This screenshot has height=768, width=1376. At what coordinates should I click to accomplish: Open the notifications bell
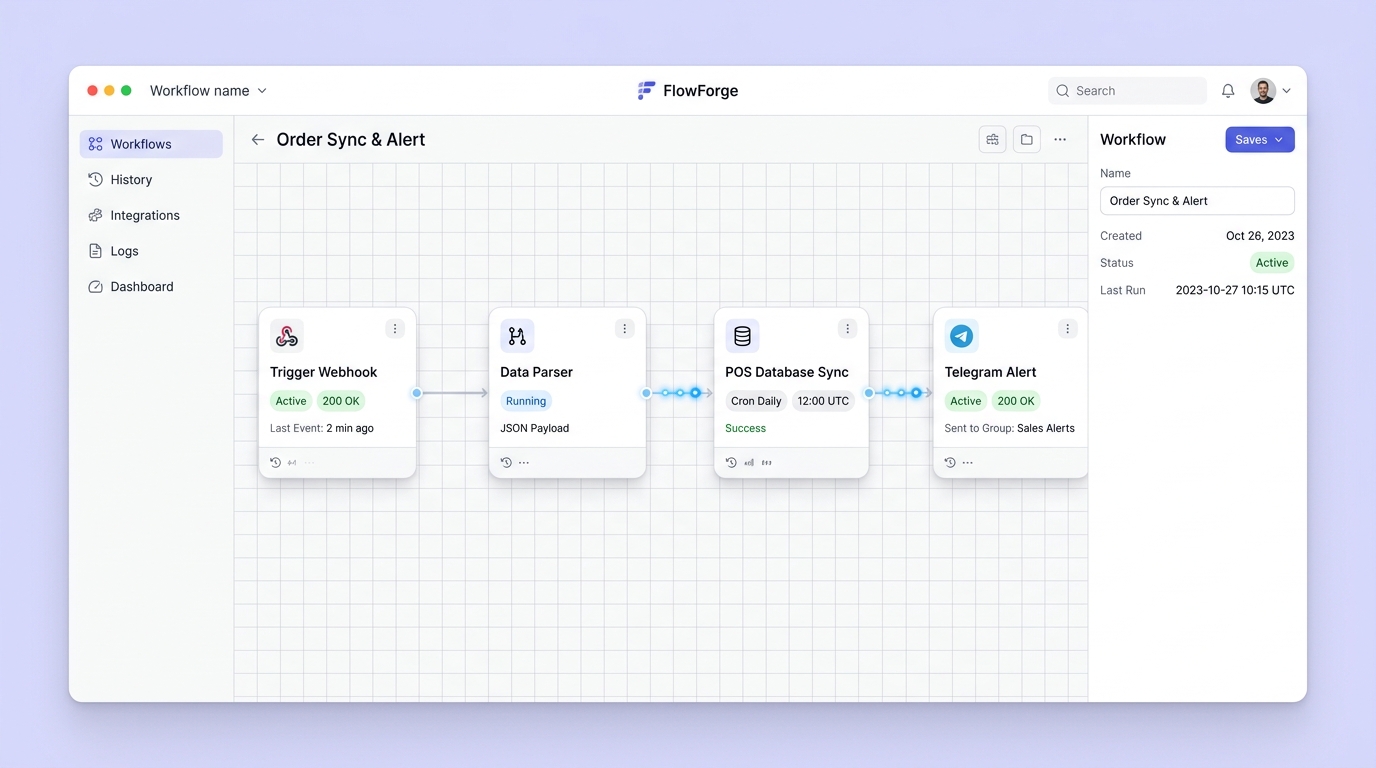1228,91
